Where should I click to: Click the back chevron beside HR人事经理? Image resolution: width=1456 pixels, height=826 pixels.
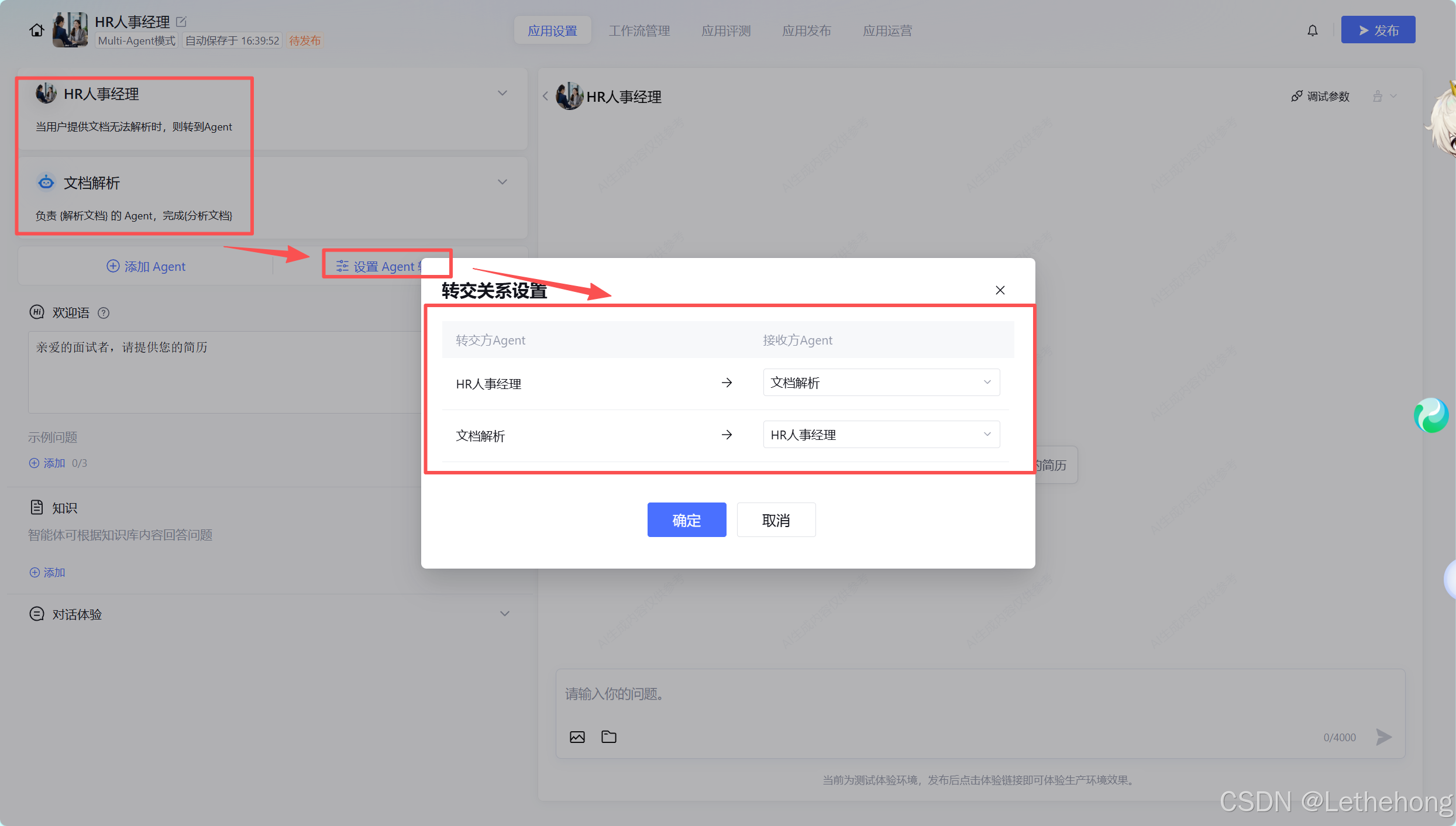coord(545,96)
